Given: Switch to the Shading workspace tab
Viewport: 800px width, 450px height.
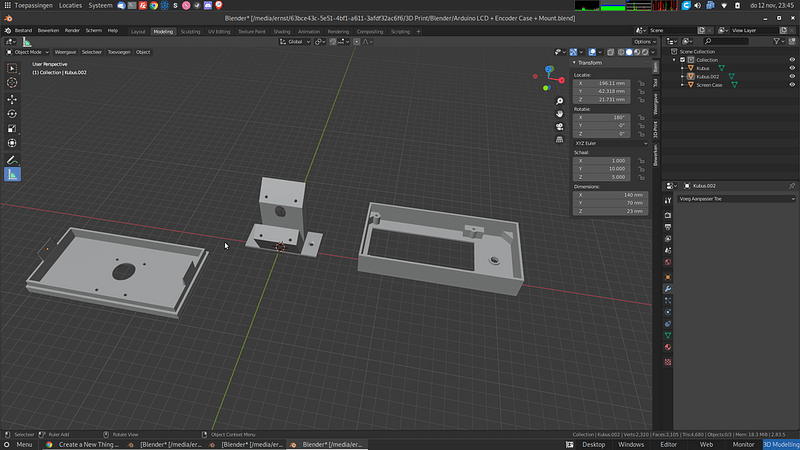Looking at the screenshot, I should click(282, 32).
